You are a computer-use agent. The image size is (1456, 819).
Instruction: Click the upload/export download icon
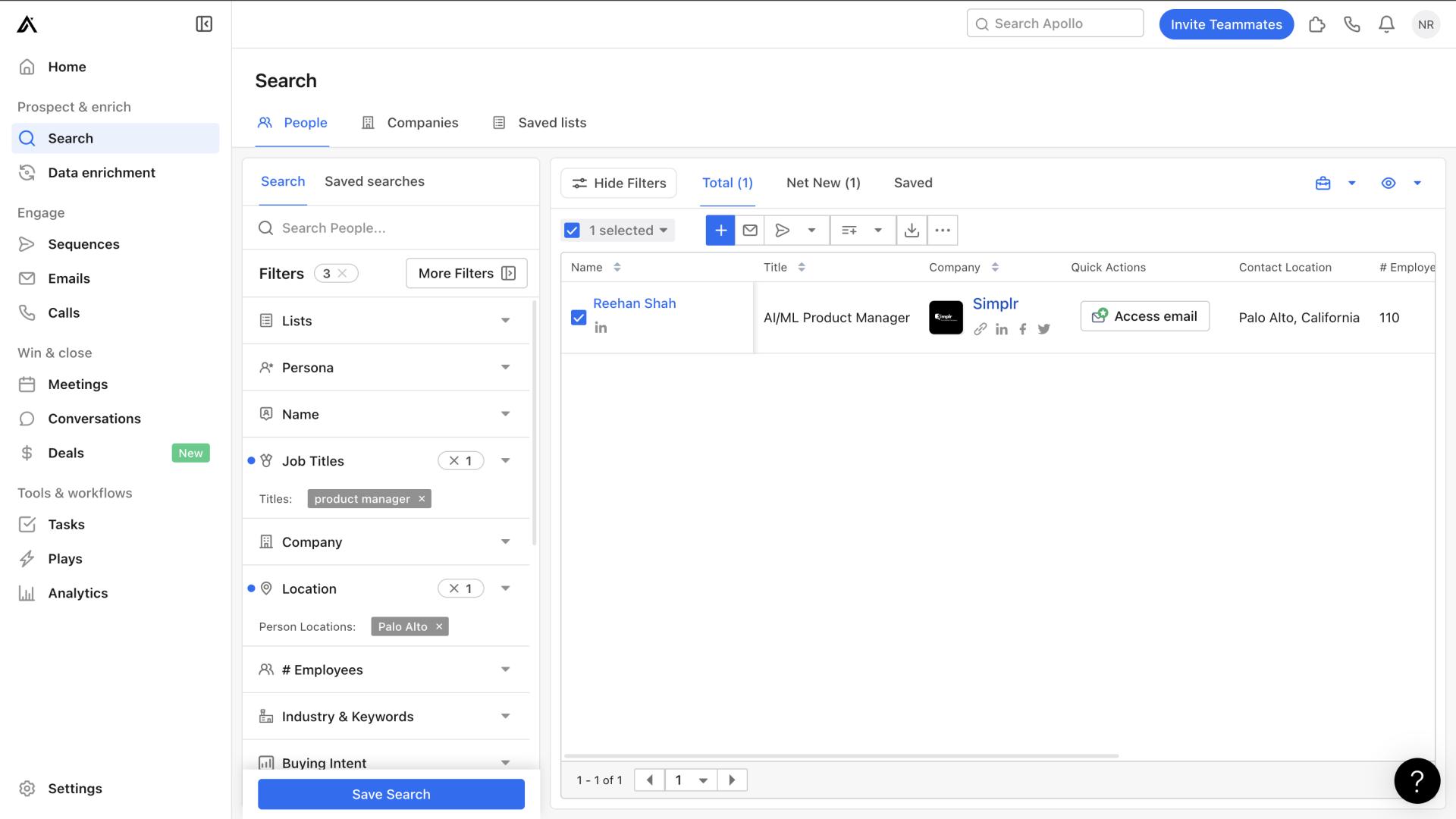pos(910,230)
